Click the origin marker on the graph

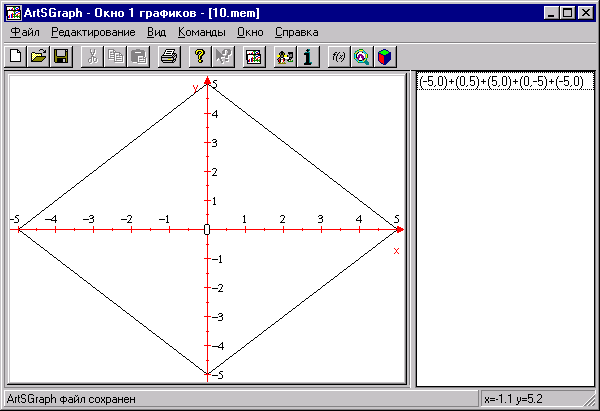(x=207, y=230)
